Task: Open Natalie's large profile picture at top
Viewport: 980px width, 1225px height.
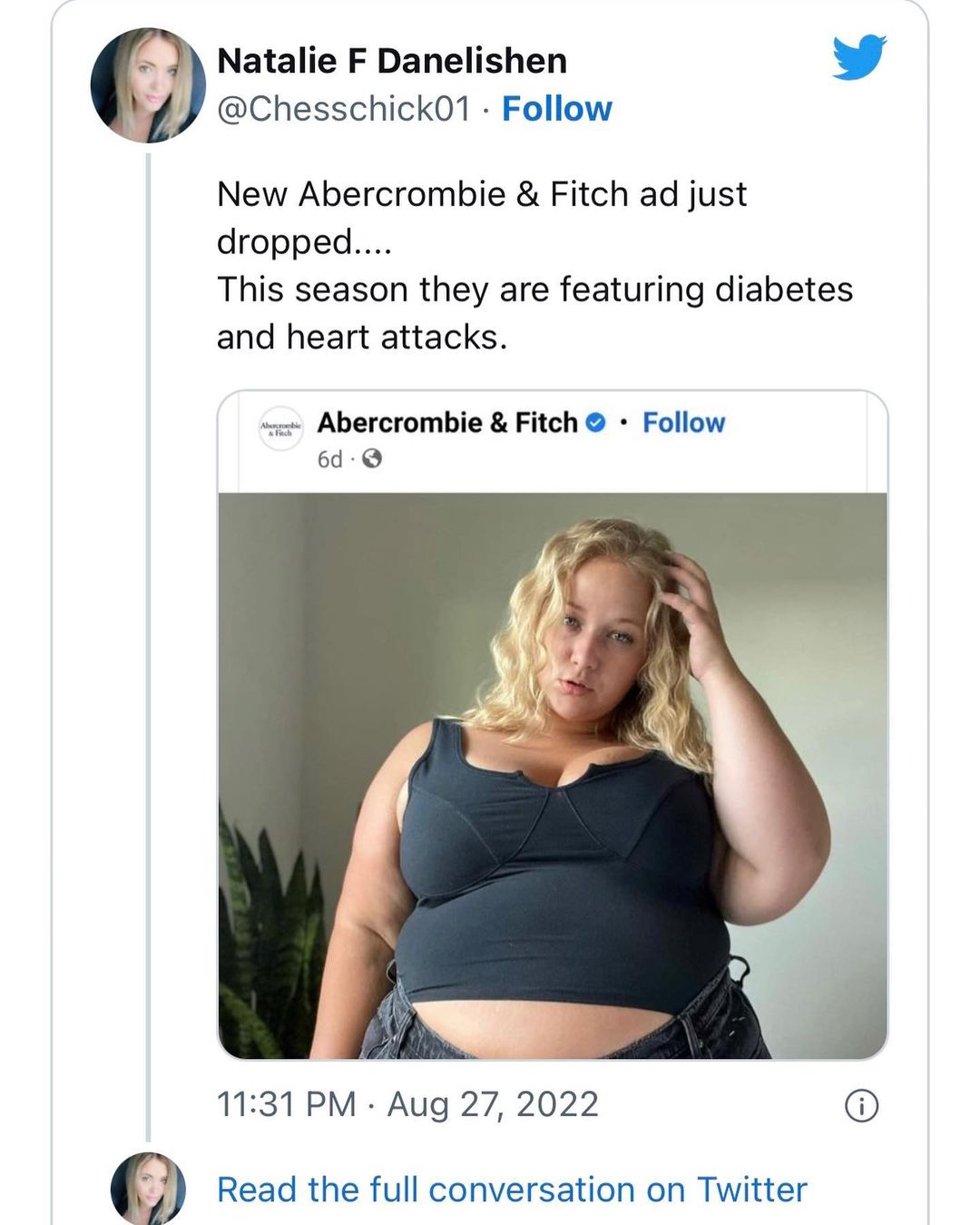Action: tap(148, 85)
